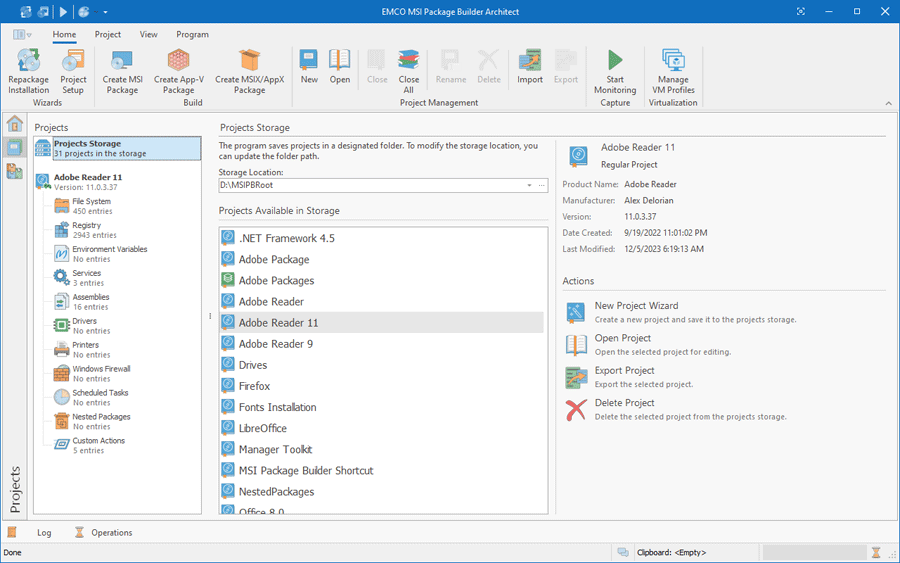Collapse the ribbon using the chevron
Viewport: 900px width, 563px height.
click(x=889, y=103)
